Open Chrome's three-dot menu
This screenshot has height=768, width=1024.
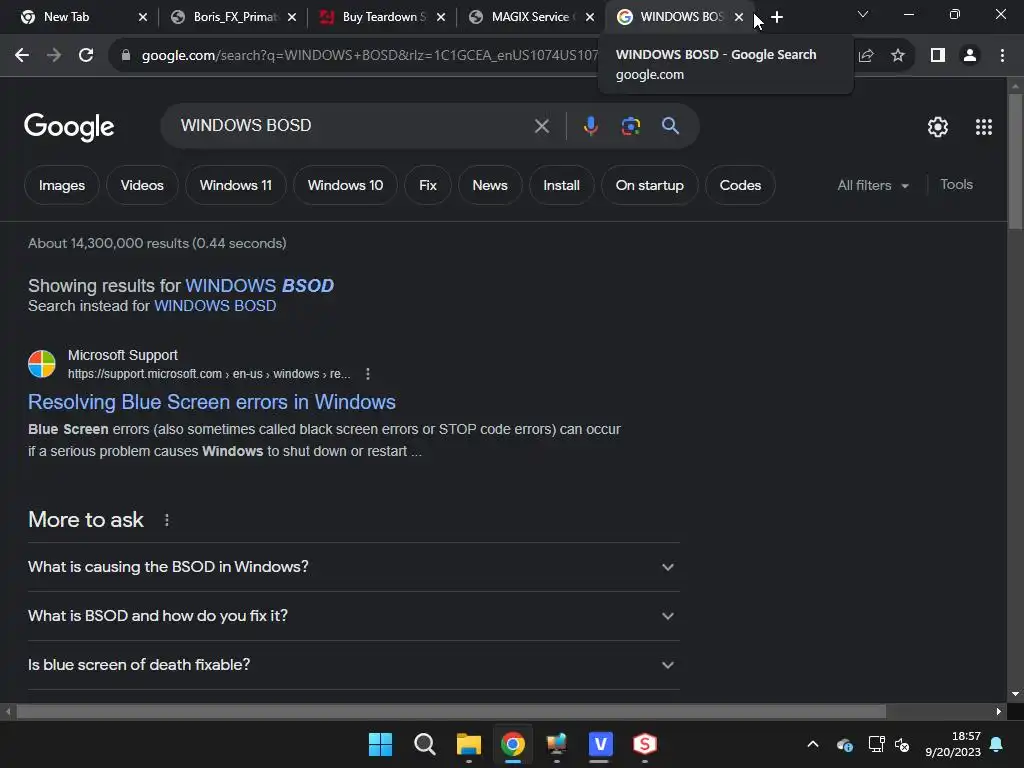coord(1002,56)
